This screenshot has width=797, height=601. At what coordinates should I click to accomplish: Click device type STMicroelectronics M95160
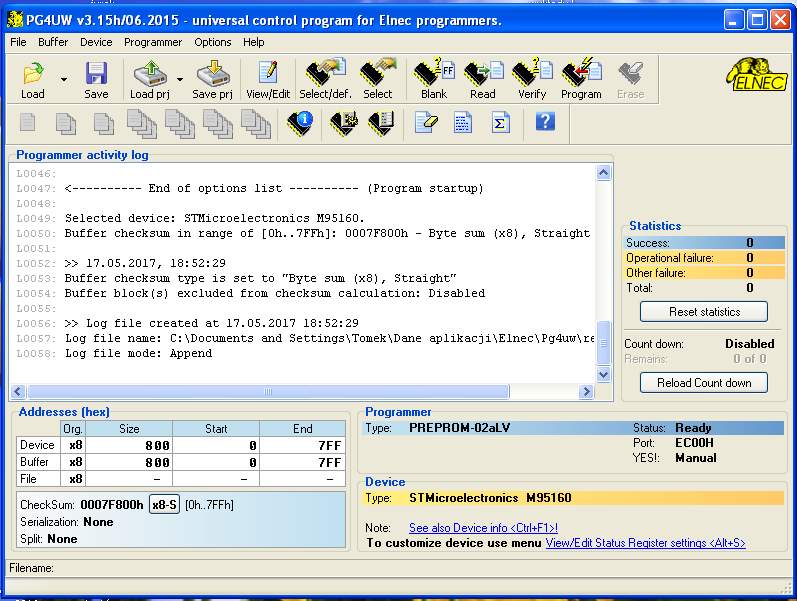tap(490, 498)
